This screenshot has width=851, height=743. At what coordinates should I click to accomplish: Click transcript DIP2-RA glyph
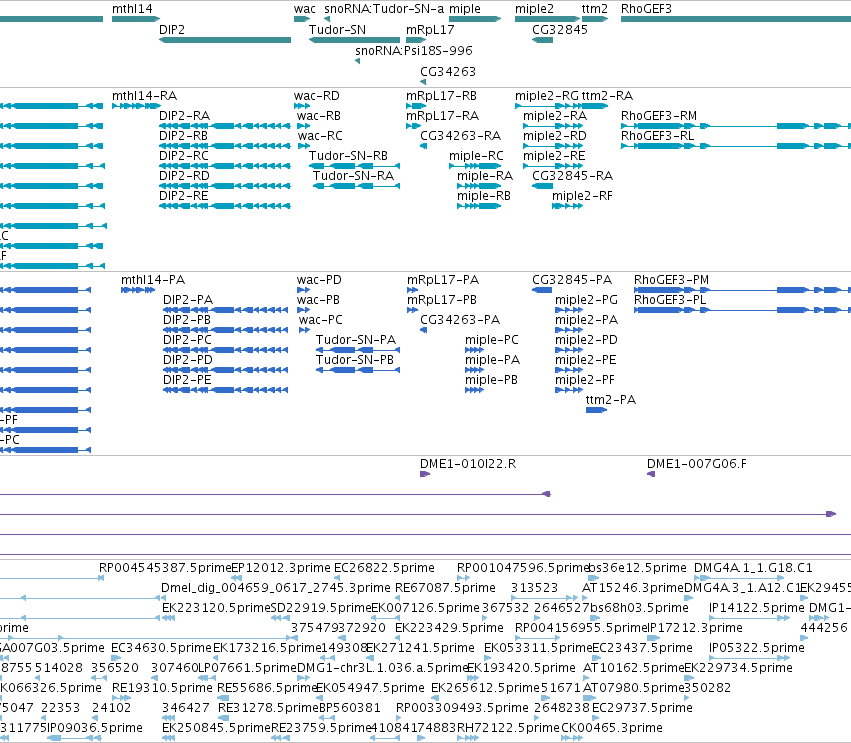tap(225, 126)
